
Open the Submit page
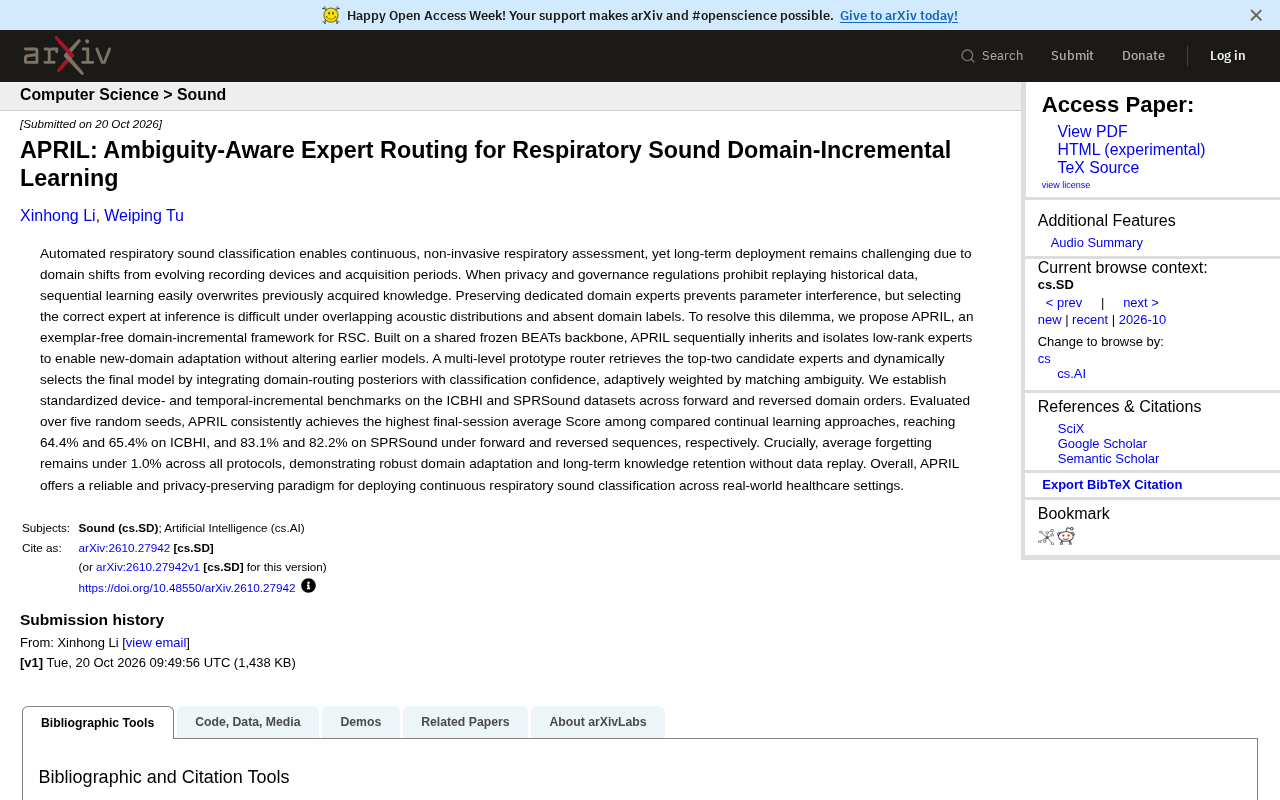click(1072, 56)
